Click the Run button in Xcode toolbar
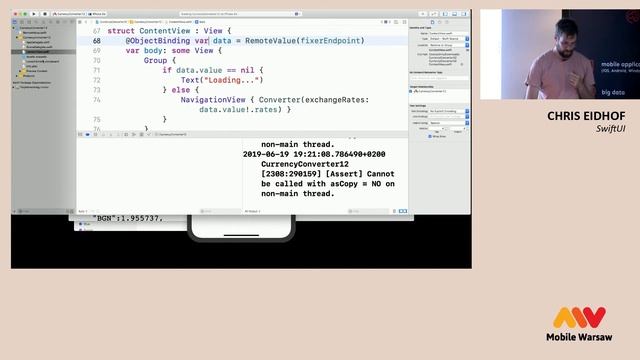The image size is (640, 360). click(34, 14)
